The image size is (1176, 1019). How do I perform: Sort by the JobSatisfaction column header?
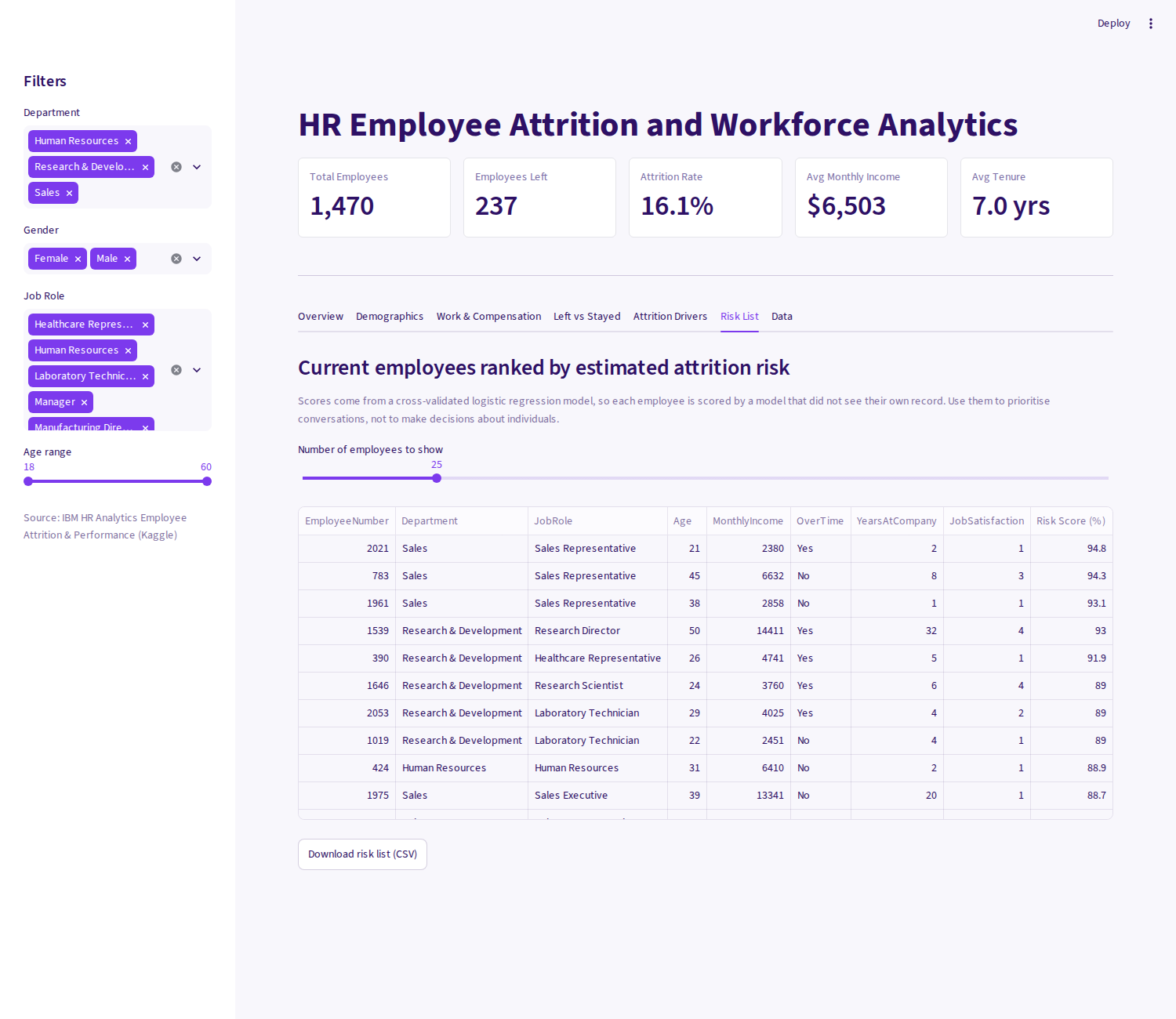click(986, 521)
